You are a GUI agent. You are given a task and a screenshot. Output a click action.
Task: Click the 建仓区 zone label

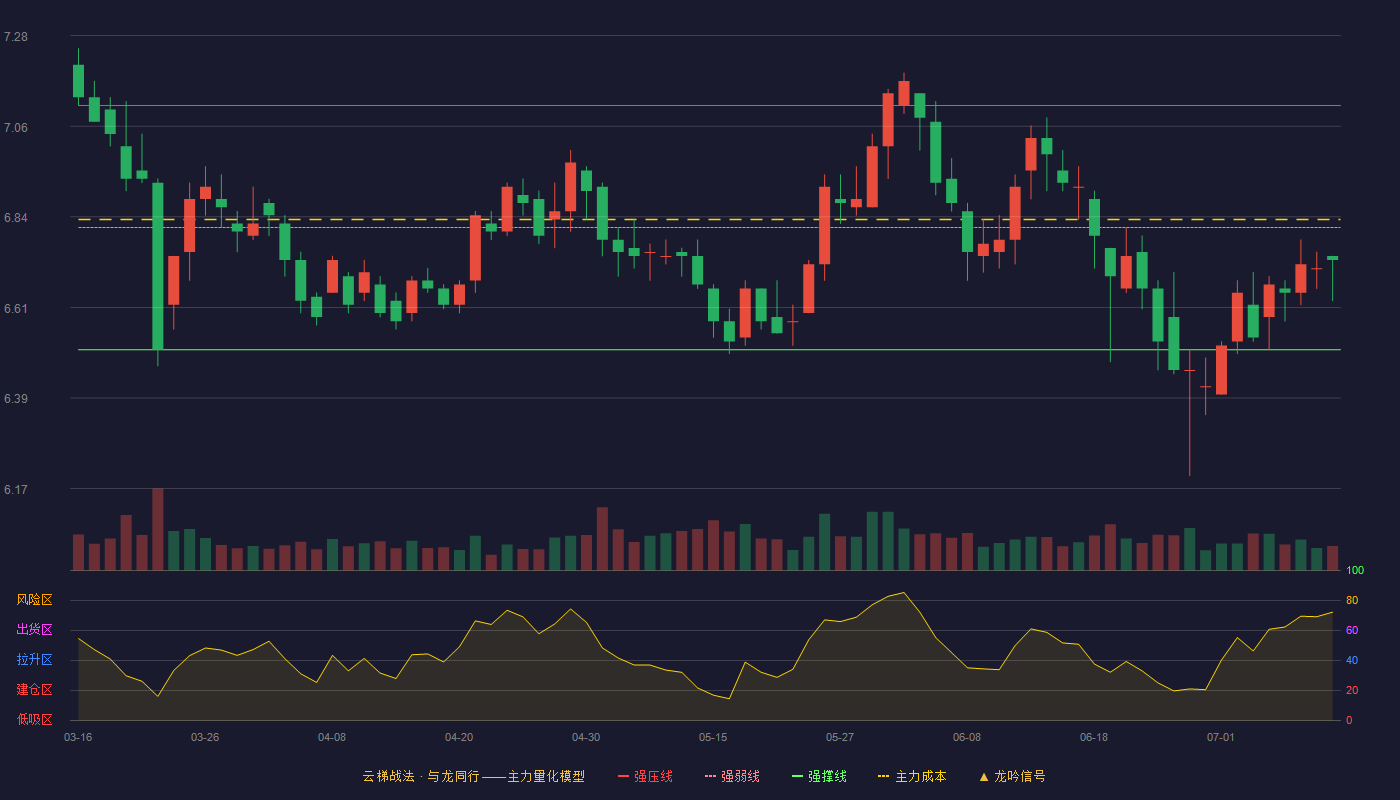34,690
